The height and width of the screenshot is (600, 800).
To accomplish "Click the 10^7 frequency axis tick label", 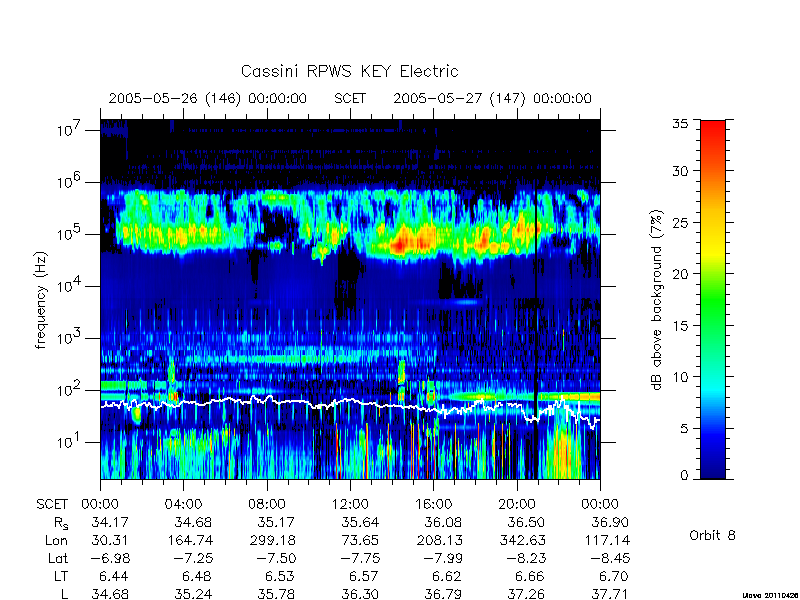I will pyautogui.click(x=69, y=129).
